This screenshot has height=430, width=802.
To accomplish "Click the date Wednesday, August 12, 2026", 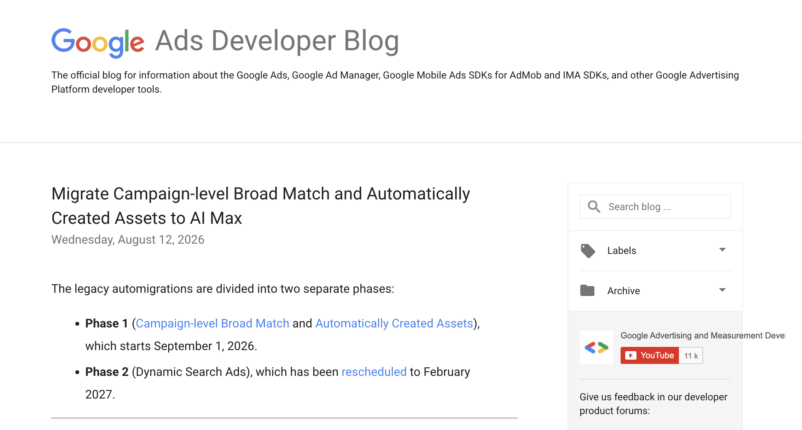I will pos(127,240).
